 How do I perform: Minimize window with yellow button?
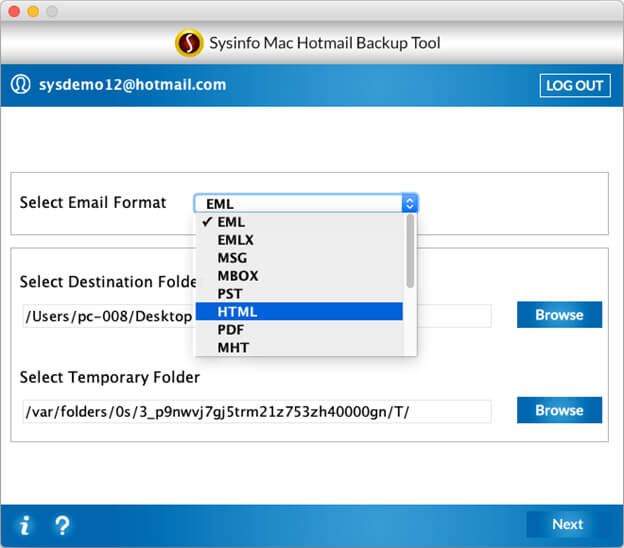pyautogui.click(x=33, y=11)
